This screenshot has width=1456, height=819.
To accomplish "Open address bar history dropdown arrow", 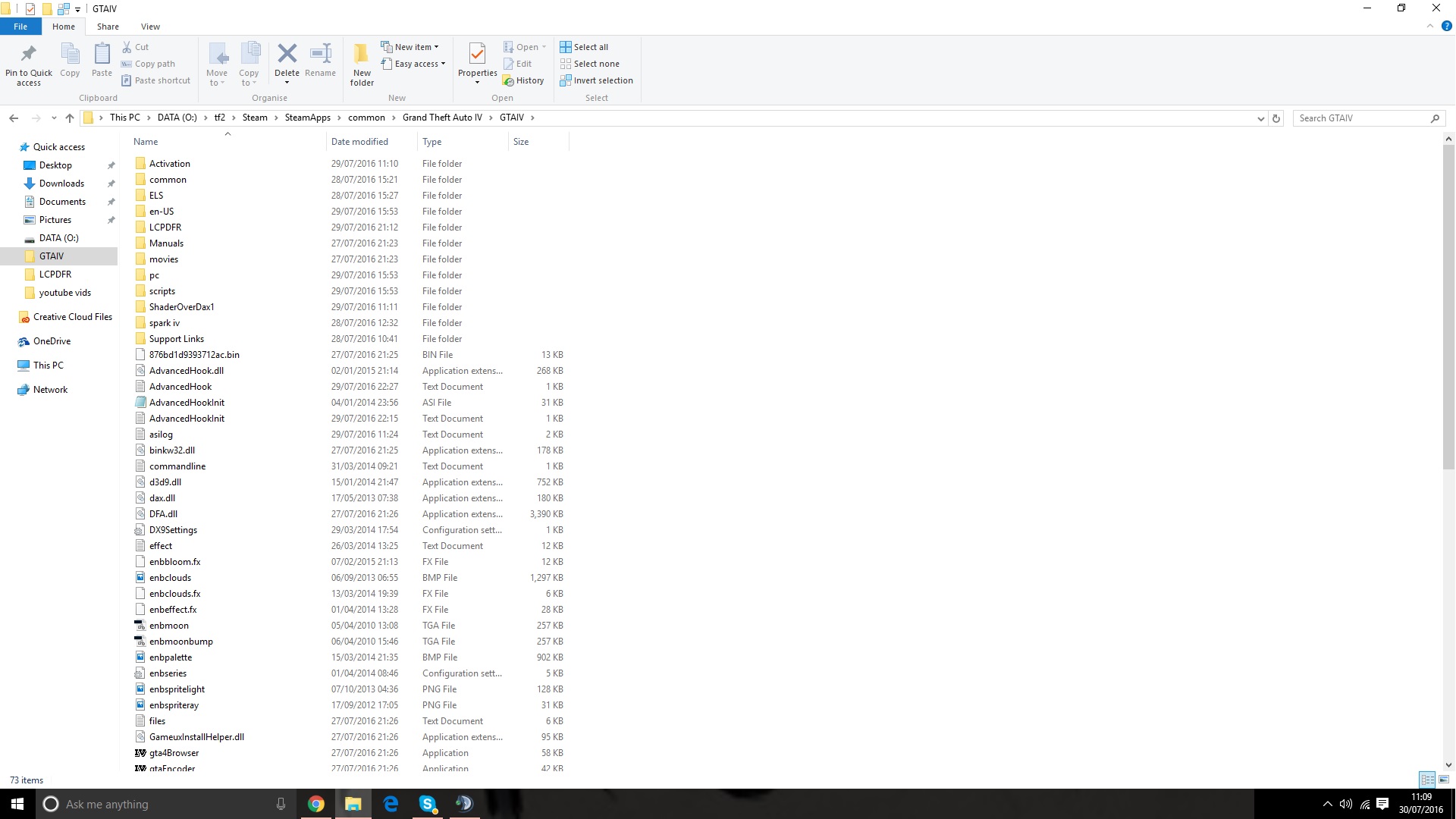I will (x=1260, y=118).
